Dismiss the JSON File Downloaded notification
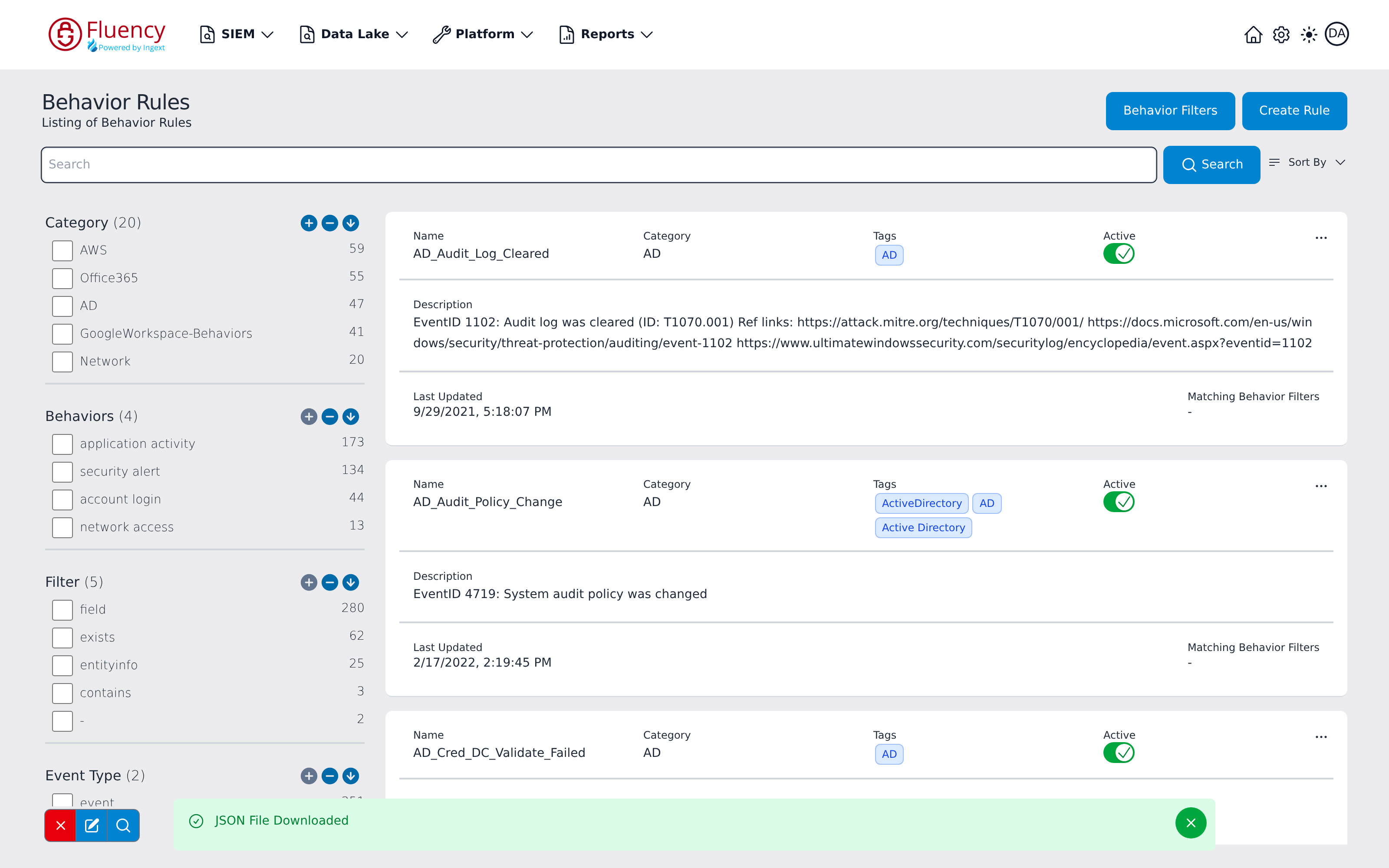 click(1190, 823)
